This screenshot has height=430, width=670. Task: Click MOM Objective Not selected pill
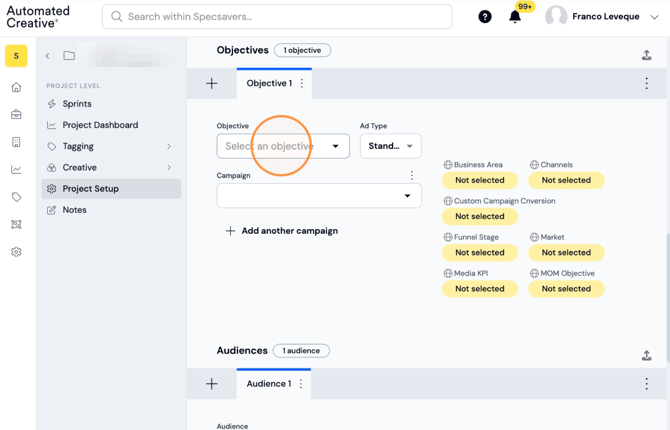tap(566, 289)
